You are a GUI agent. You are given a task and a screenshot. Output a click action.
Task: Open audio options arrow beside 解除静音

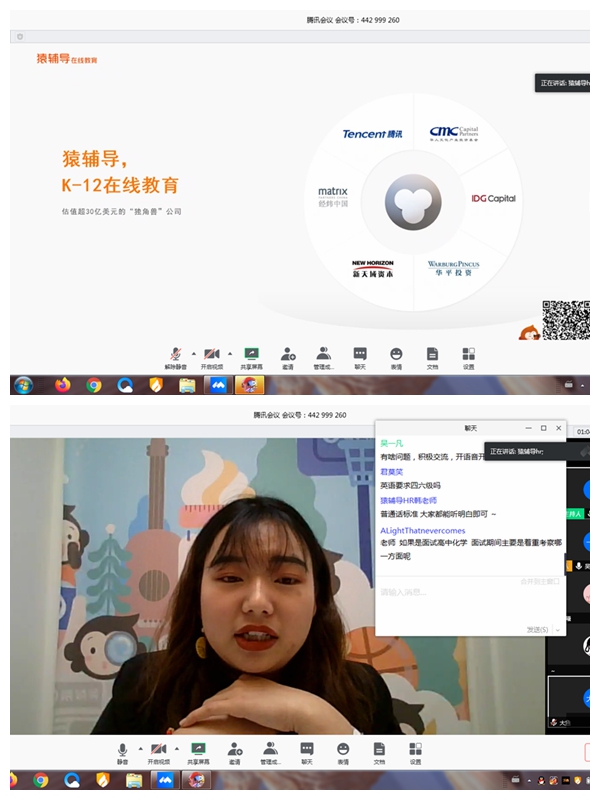[194, 353]
